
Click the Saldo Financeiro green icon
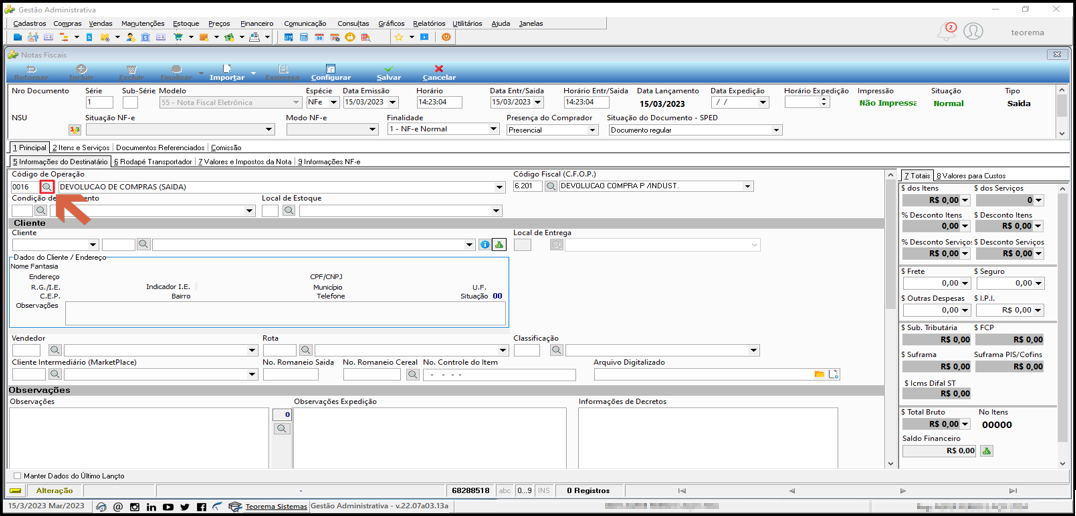tap(986, 451)
